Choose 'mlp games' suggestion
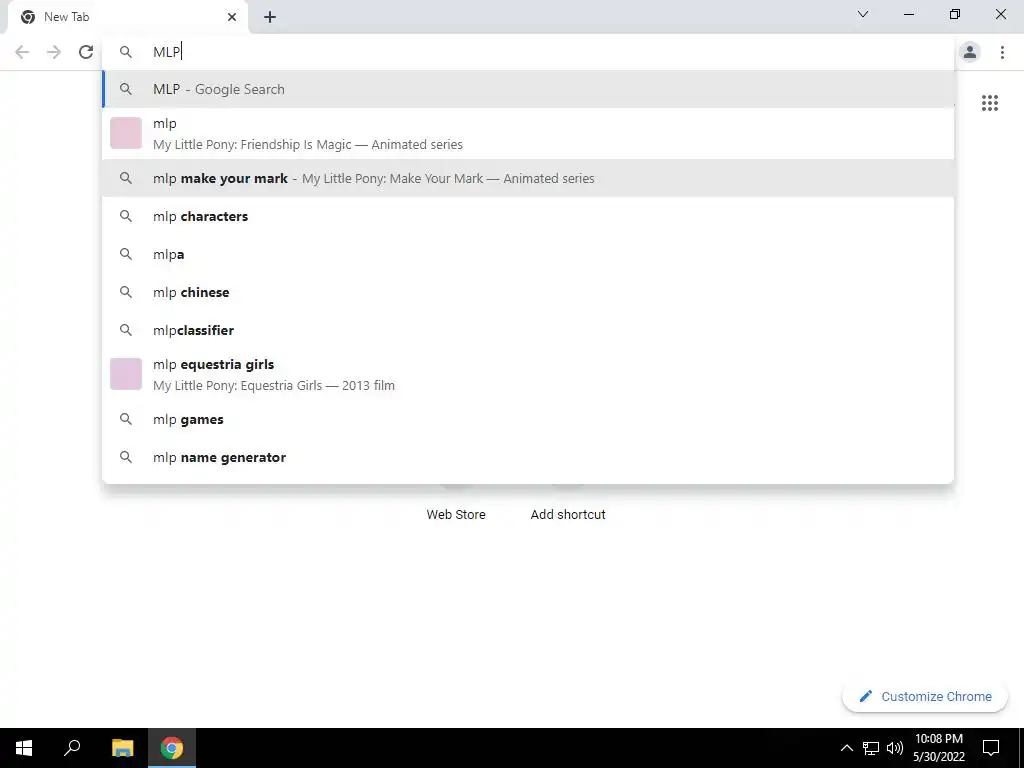This screenshot has height=768, width=1024. 528,419
